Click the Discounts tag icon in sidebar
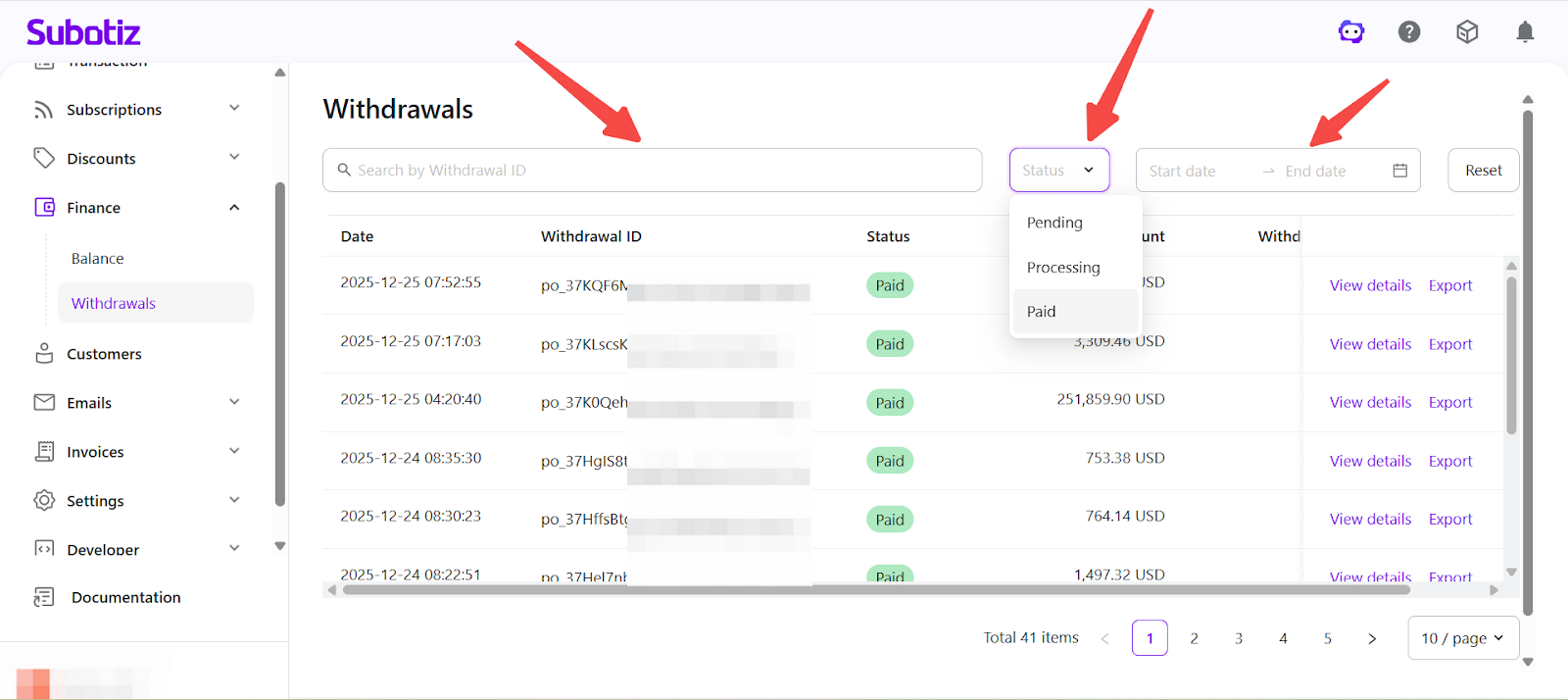 pos(44,158)
